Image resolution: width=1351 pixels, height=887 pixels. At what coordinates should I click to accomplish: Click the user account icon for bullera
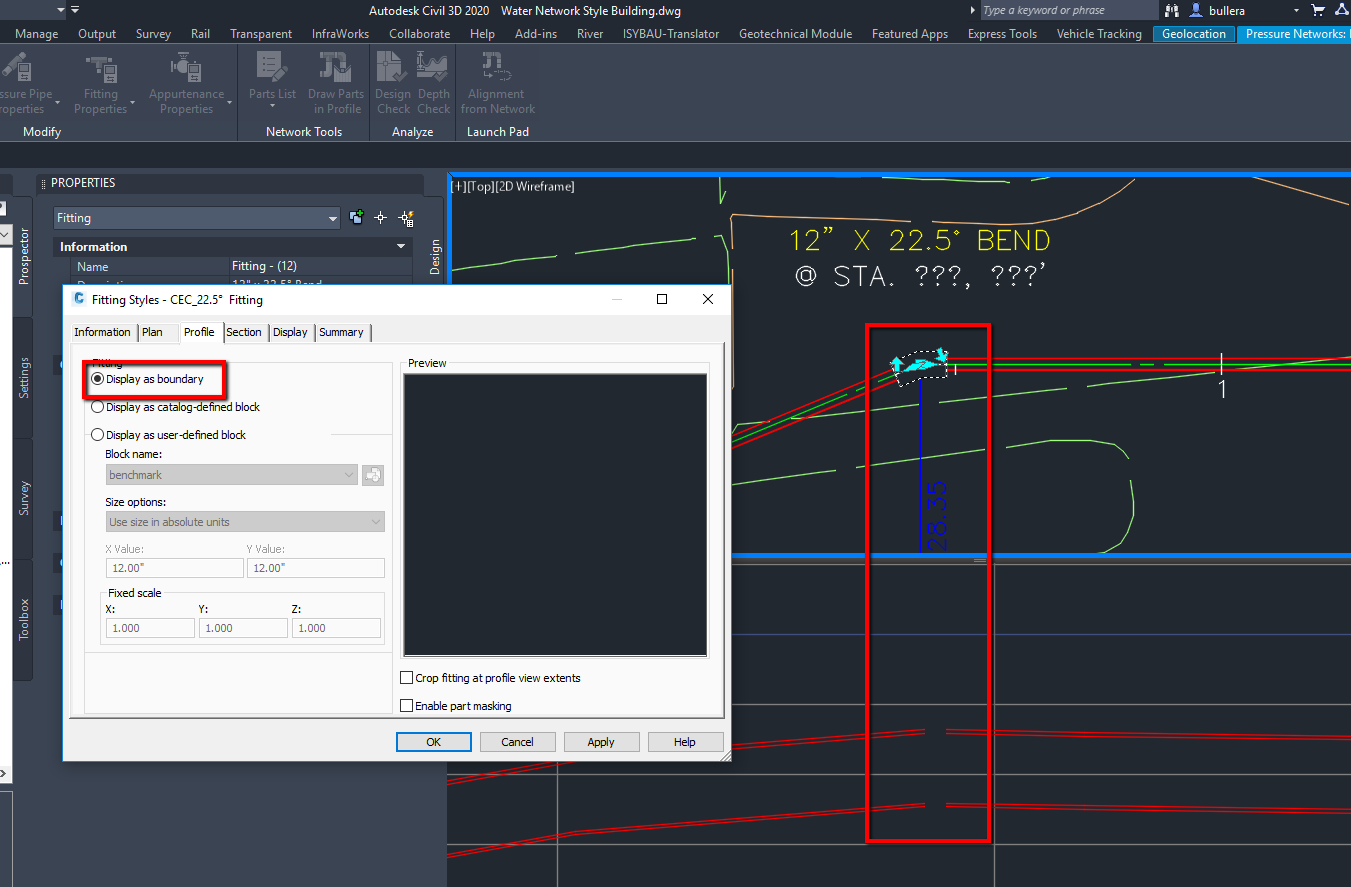pyautogui.click(x=1196, y=10)
